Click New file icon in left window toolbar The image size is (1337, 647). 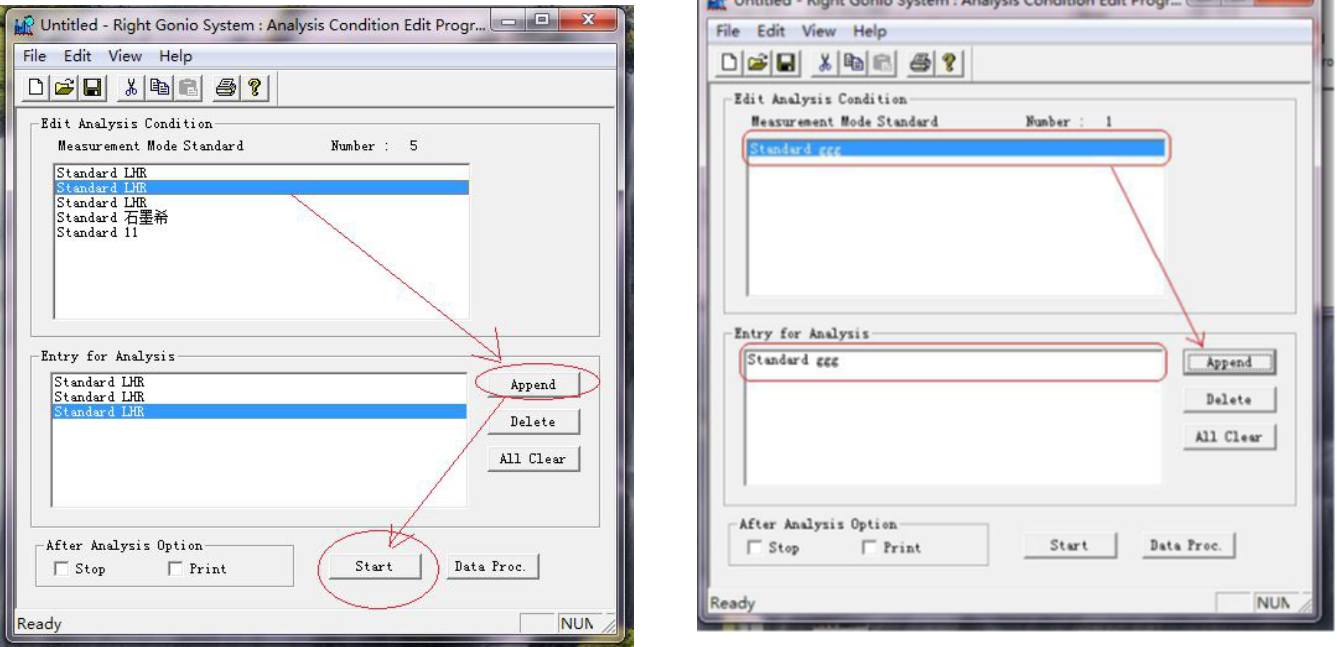point(36,88)
